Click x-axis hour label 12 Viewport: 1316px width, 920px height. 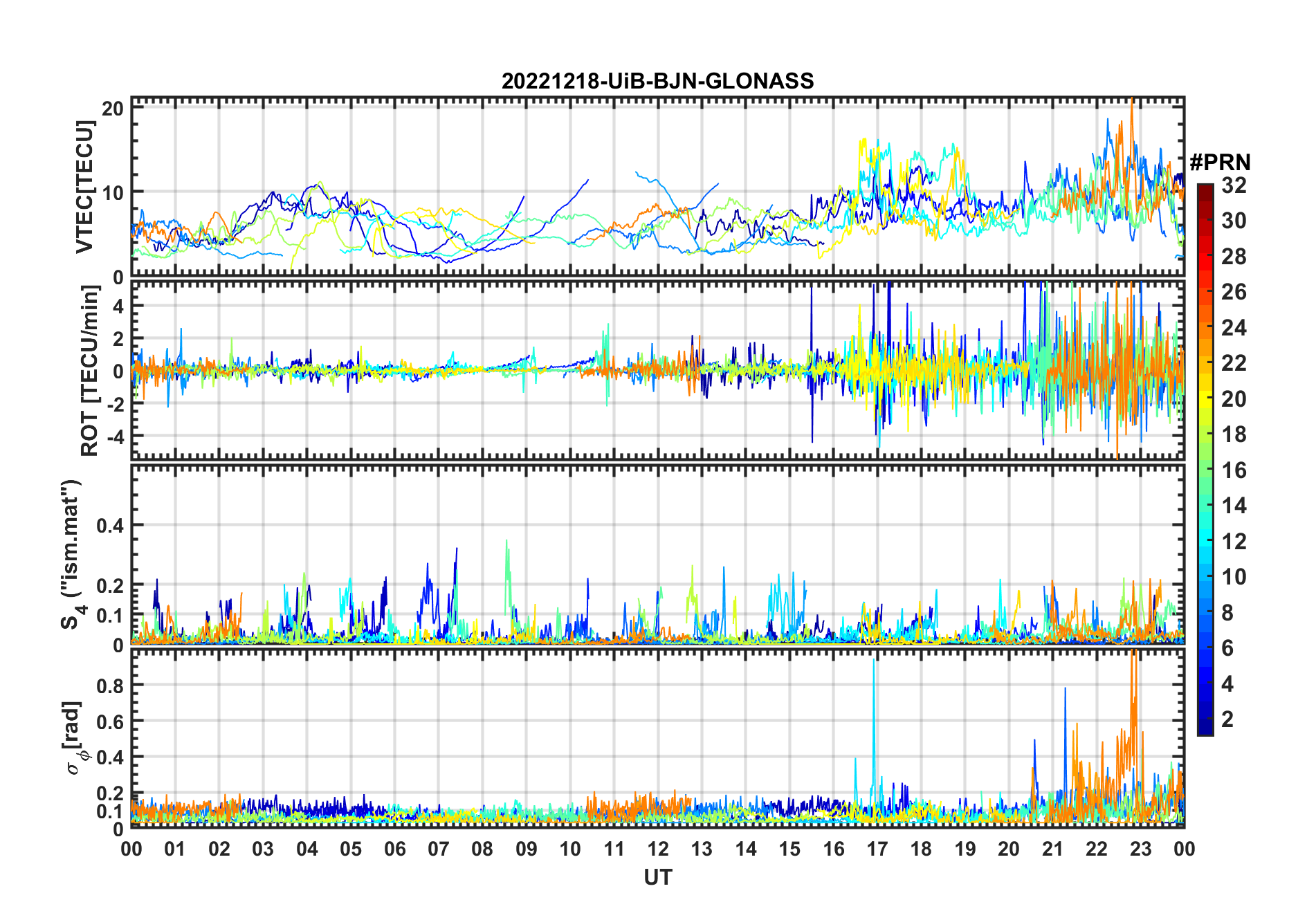click(x=658, y=849)
